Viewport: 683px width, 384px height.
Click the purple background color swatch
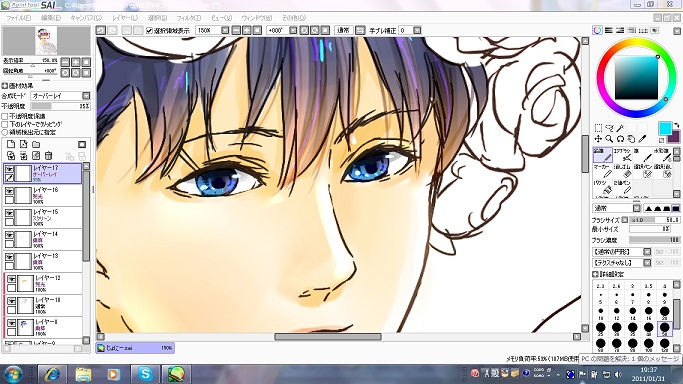click(674, 137)
